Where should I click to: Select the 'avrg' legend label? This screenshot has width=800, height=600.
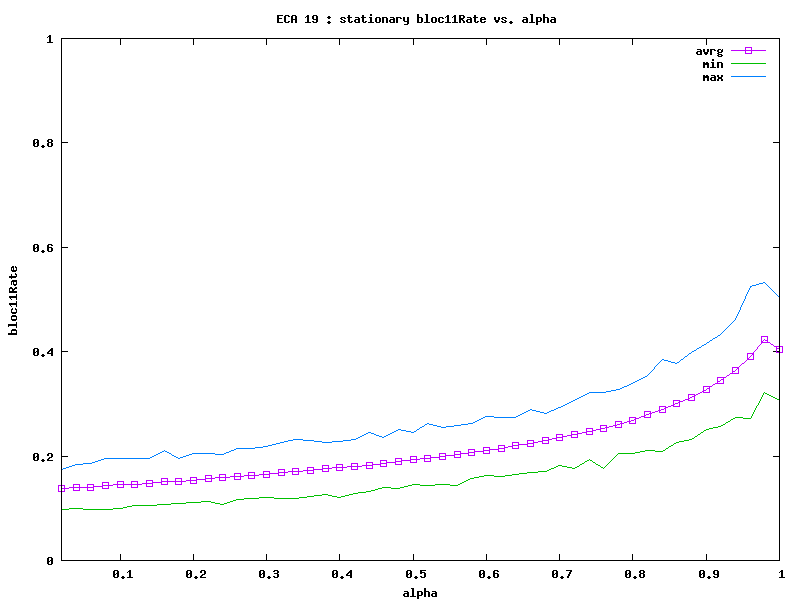click(x=709, y=50)
